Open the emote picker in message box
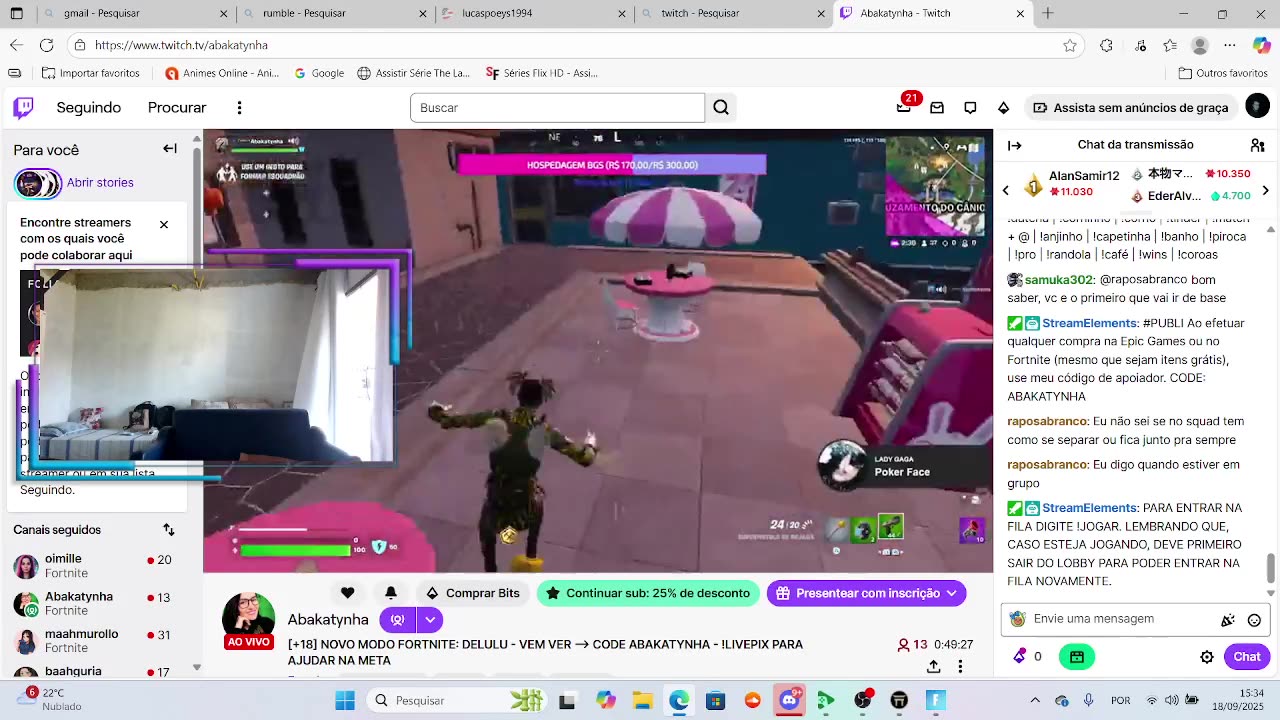 click(1254, 620)
